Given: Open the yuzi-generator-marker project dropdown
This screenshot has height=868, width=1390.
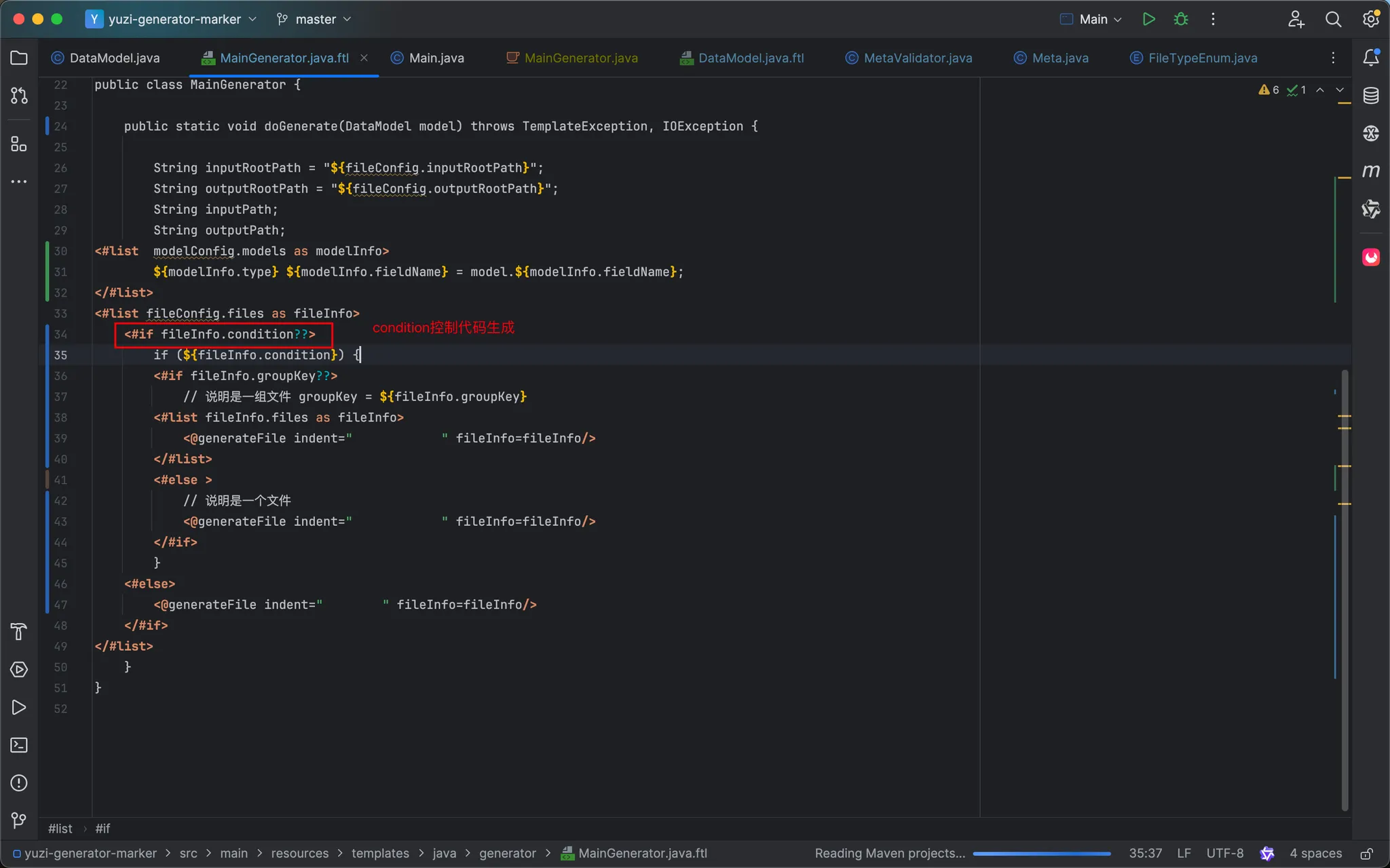Looking at the screenshot, I should click(174, 19).
